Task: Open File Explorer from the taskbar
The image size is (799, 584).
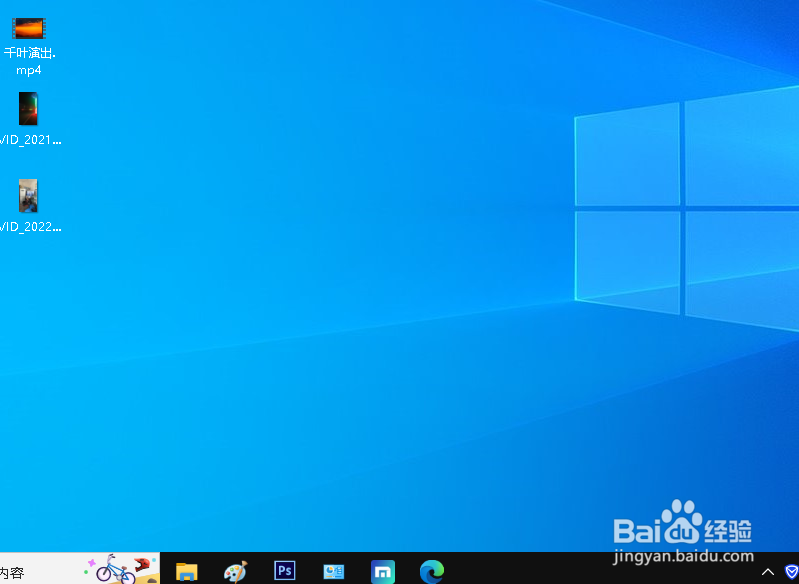Action: point(187,571)
